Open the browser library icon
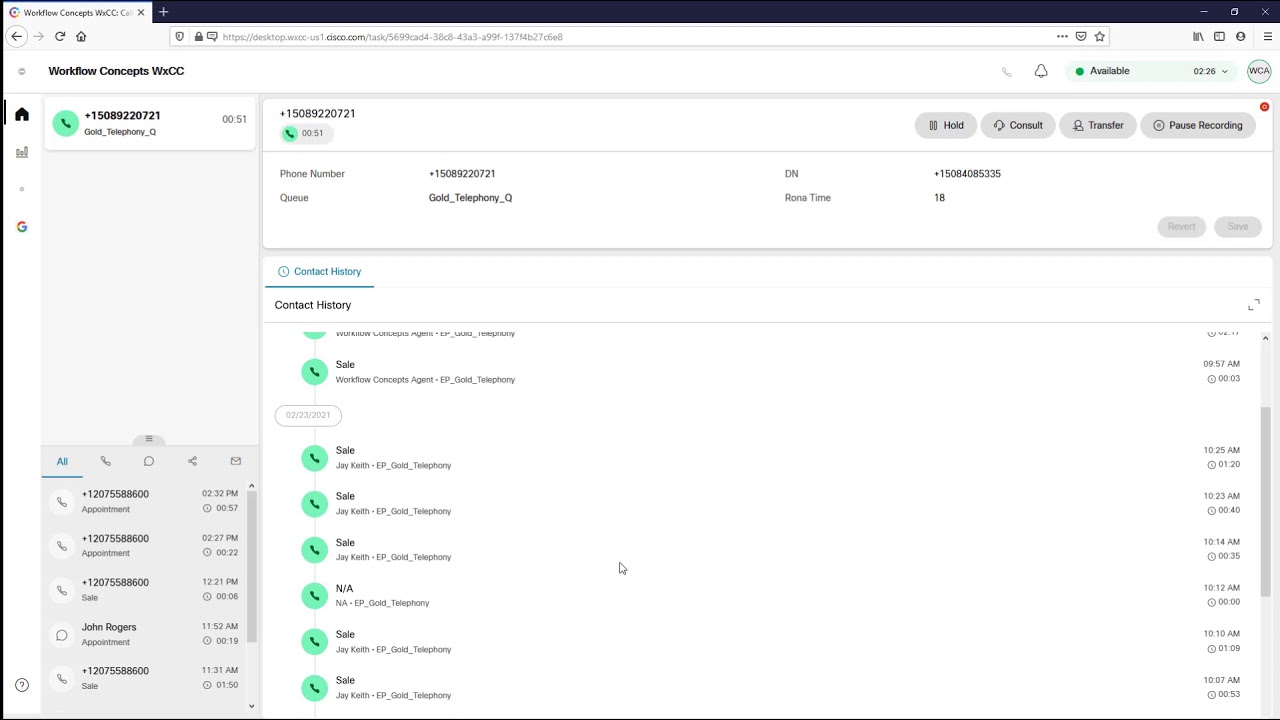The width and height of the screenshot is (1280, 720). [x=1198, y=36]
